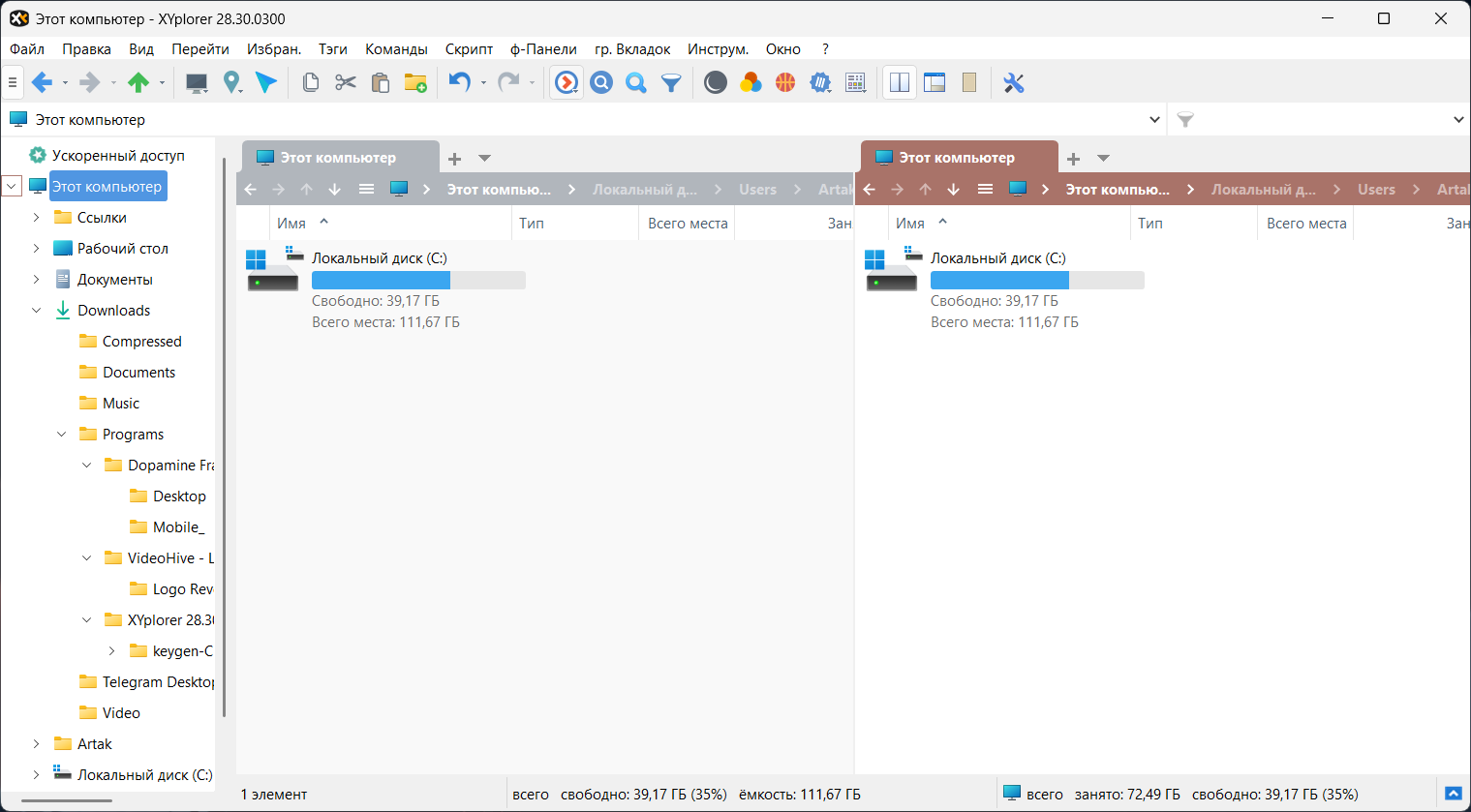
Task: Toggle dark mode with the moon icon
Action: 716,83
